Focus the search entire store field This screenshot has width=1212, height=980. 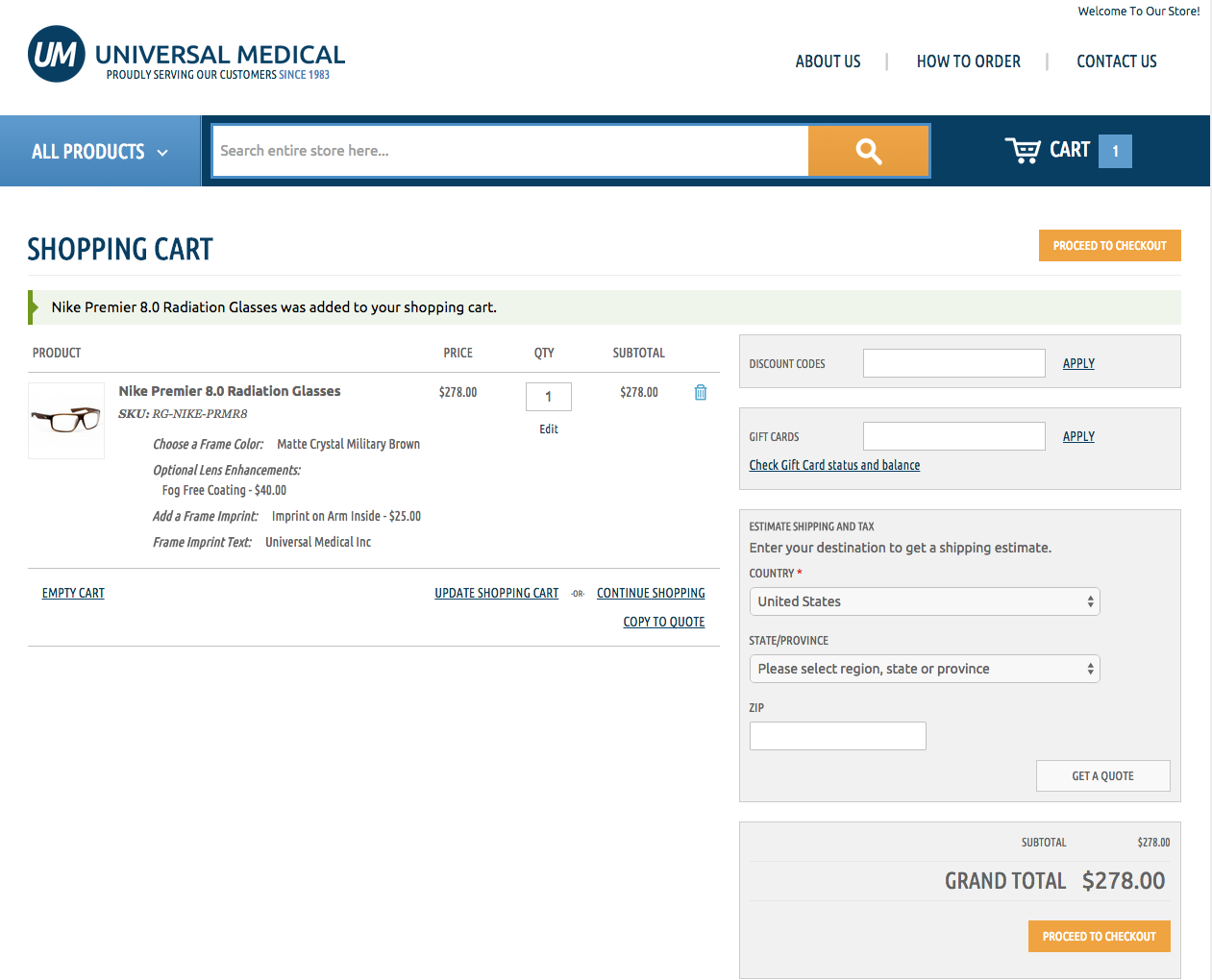[510, 151]
